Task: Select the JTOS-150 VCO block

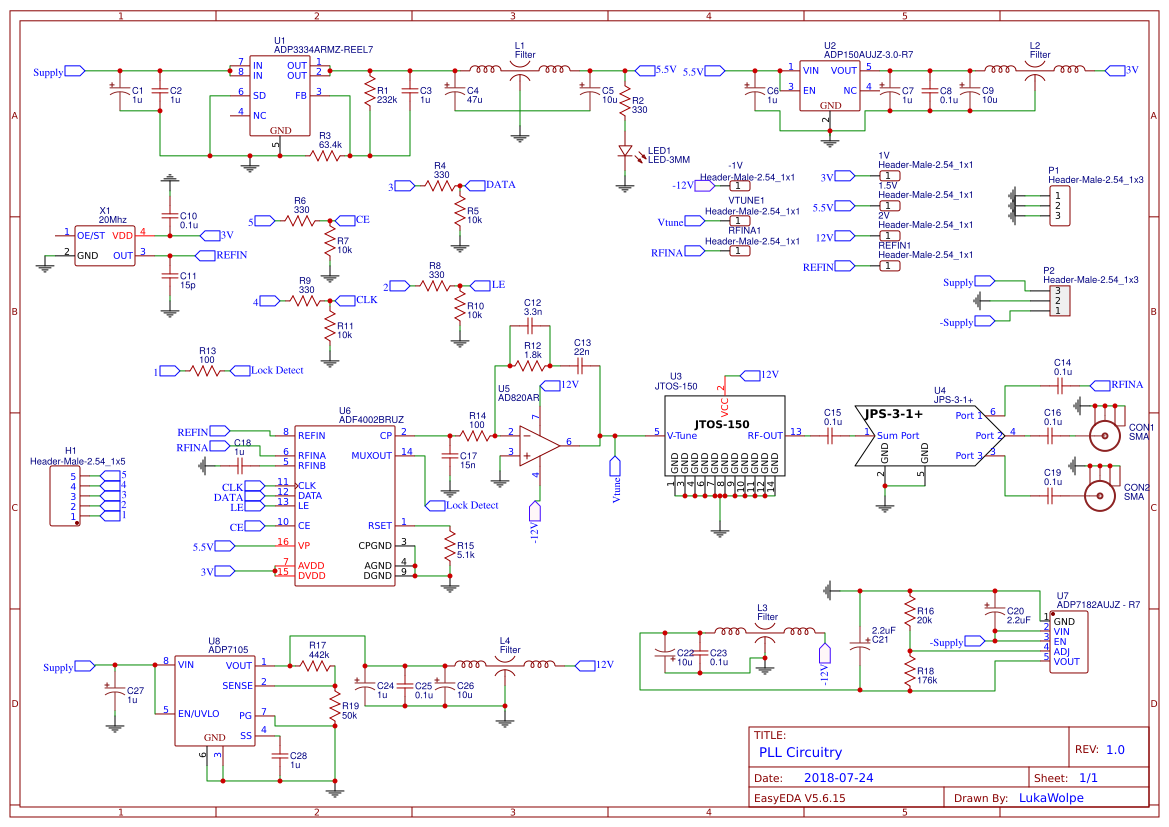Action: [725, 435]
